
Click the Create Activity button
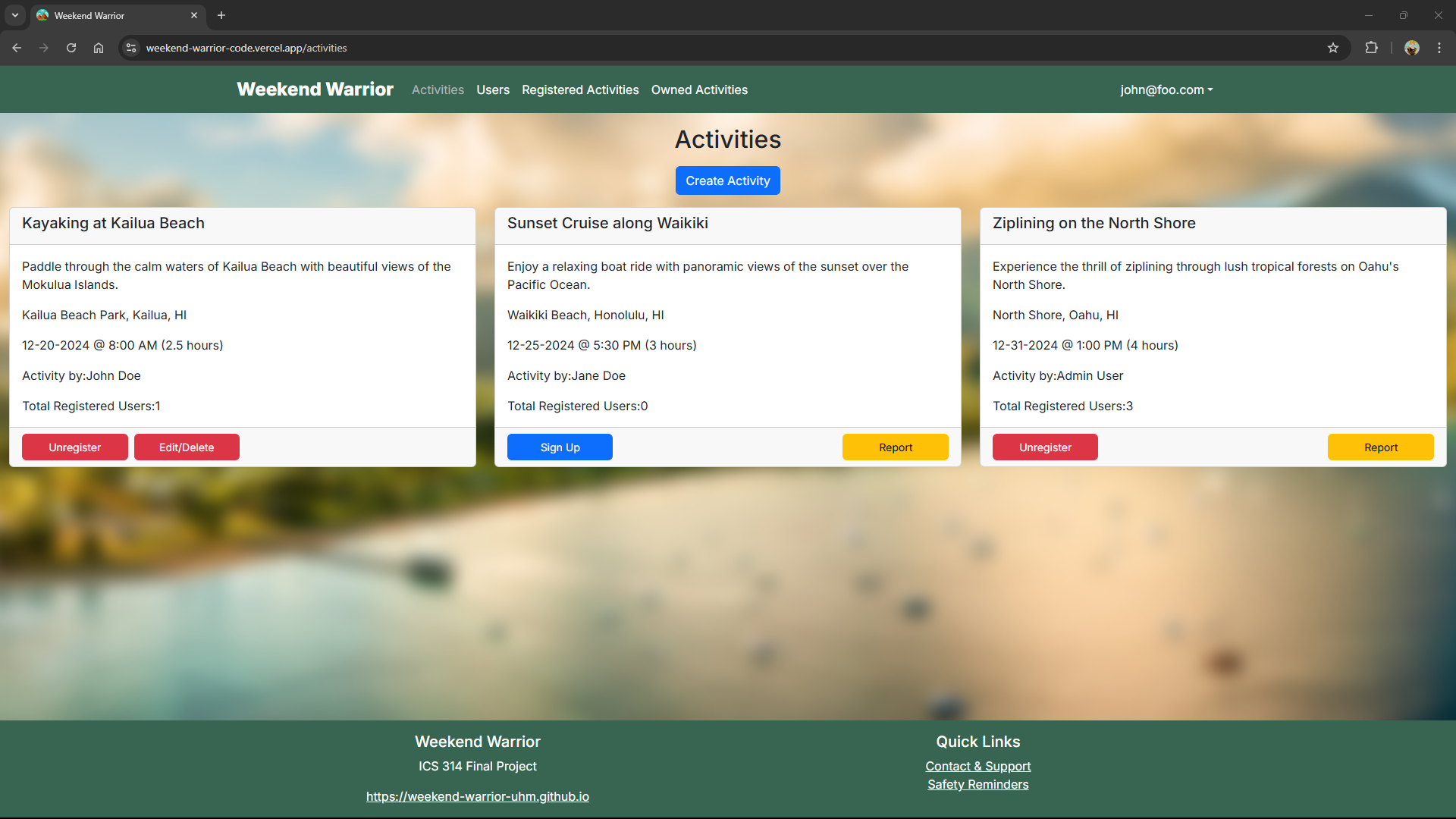click(727, 180)
